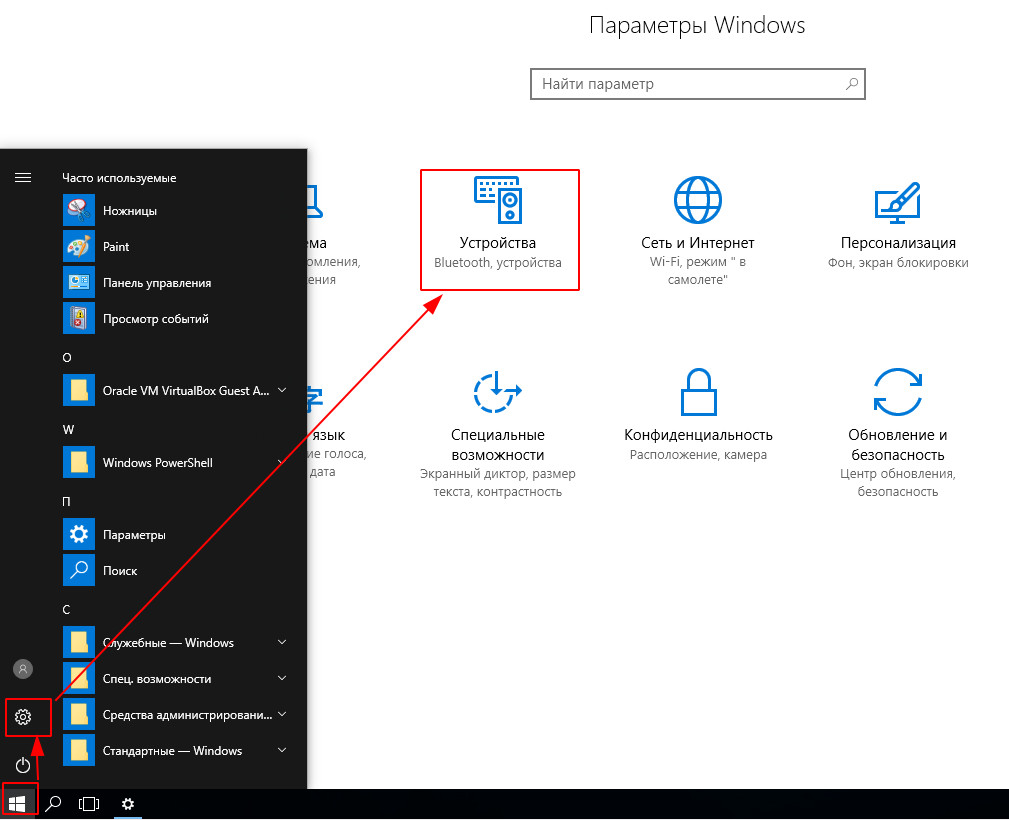The width and height of the screenshot is (1009, 820).
Task: Click the Windows PowerShell folder icon
Action: tap(79, 463)
